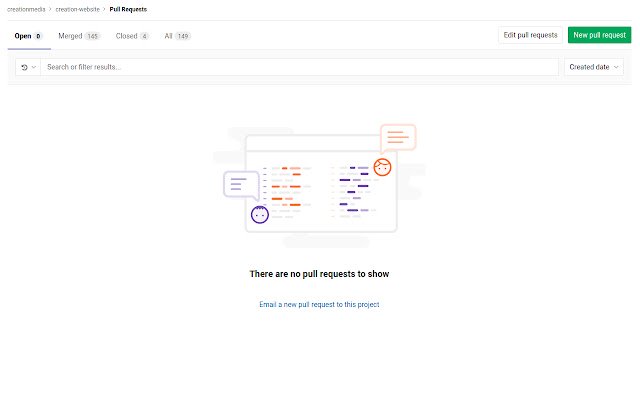The height and width of the screenshot is (400, 640).
Task: Open the Created date sort dropdown
Action: [594, 67]
